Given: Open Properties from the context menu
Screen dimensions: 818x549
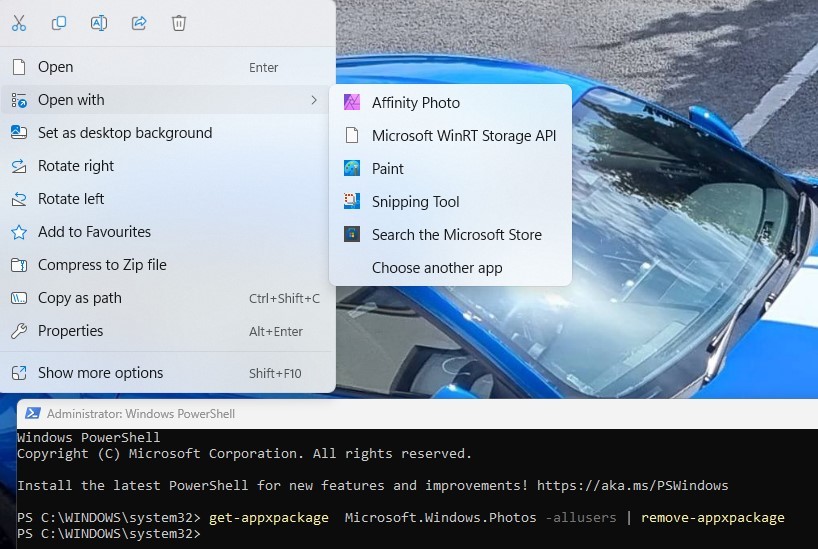Looking at the screenshot, I should coord(167,331).
